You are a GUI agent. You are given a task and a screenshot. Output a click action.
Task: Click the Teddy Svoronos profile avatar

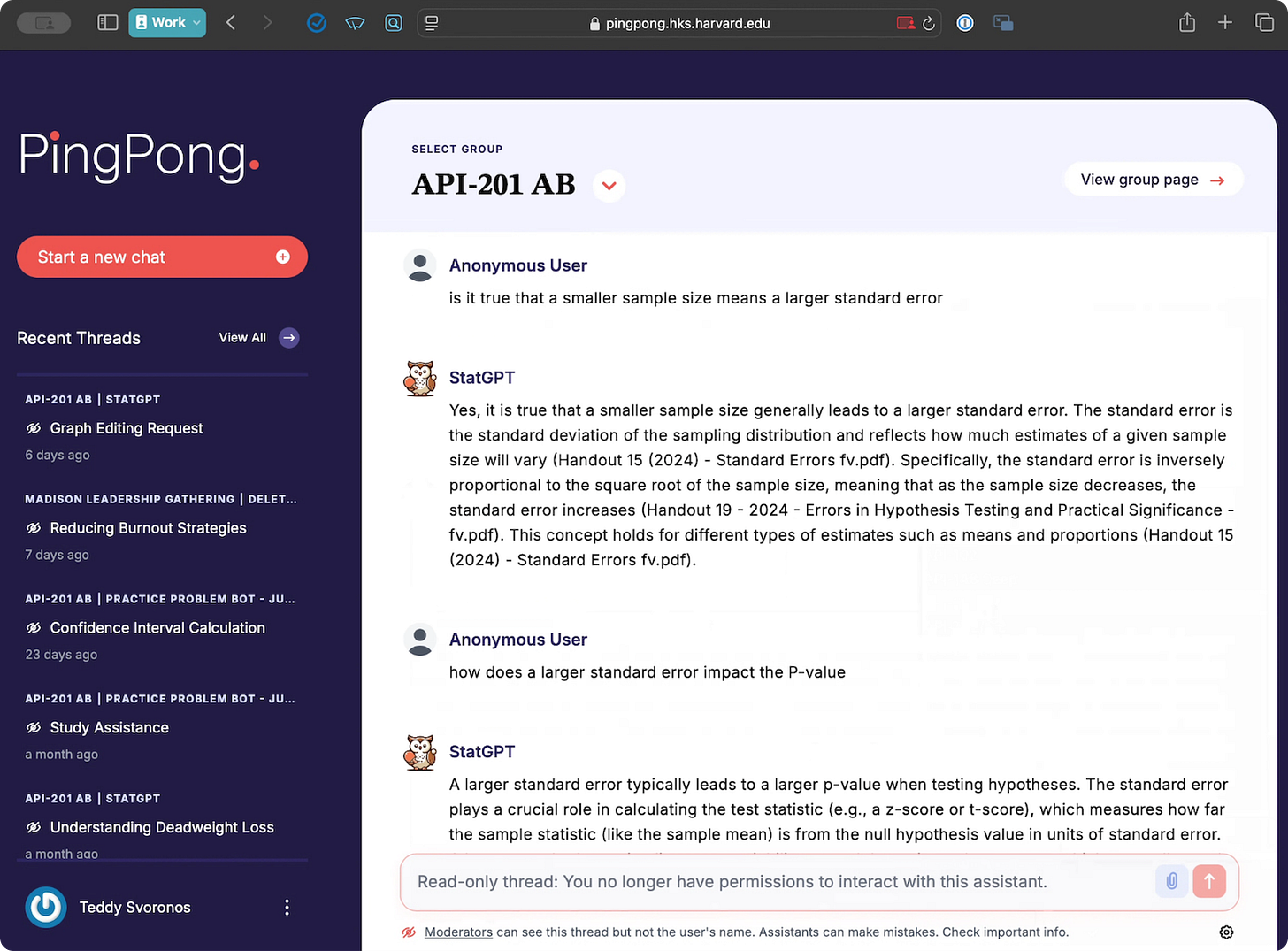[46, 908]
